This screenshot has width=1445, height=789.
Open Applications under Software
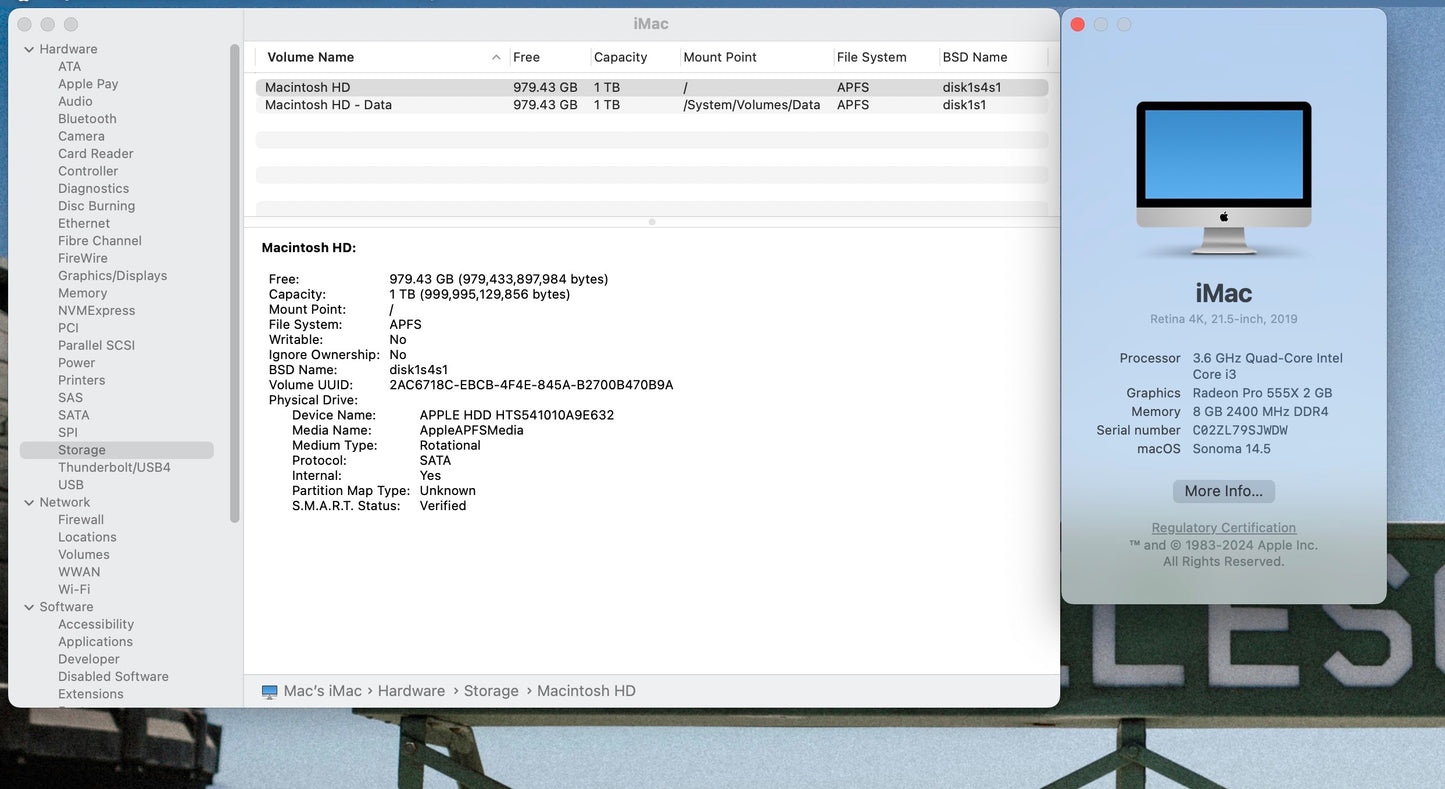(95, 641)
